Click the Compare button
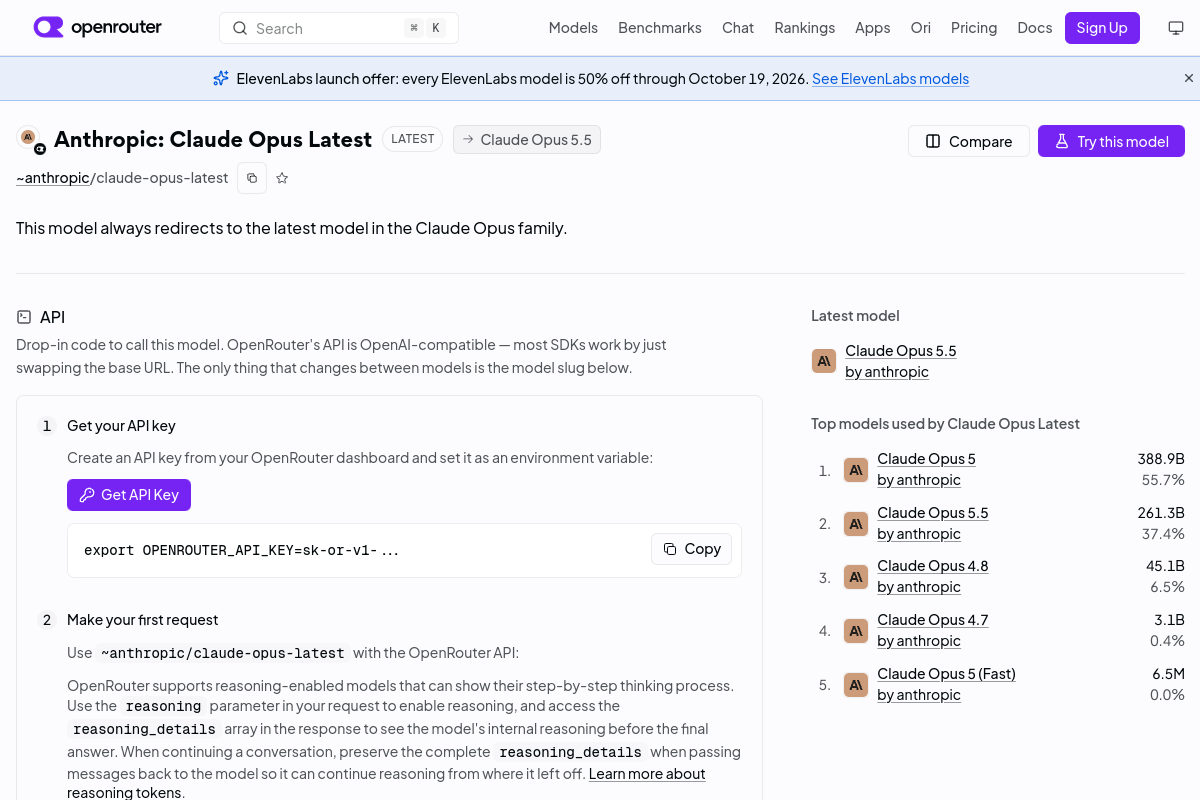The height and width of the screenshot is (800, 1200). (969, 141)
